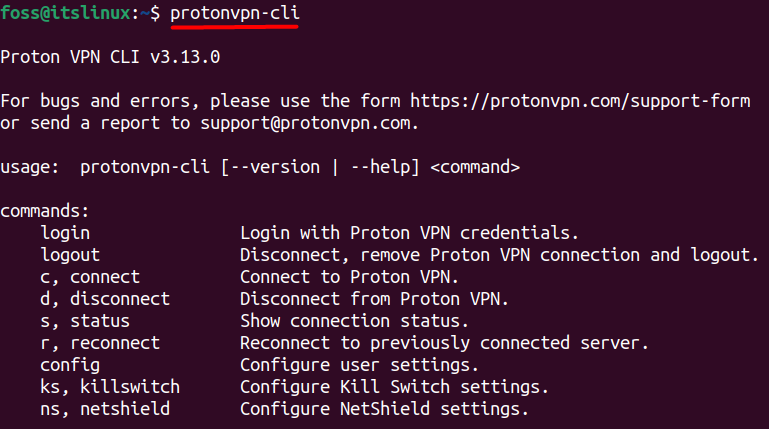
Task: Click the <command> placeholder in usage line
Action: 475,167
